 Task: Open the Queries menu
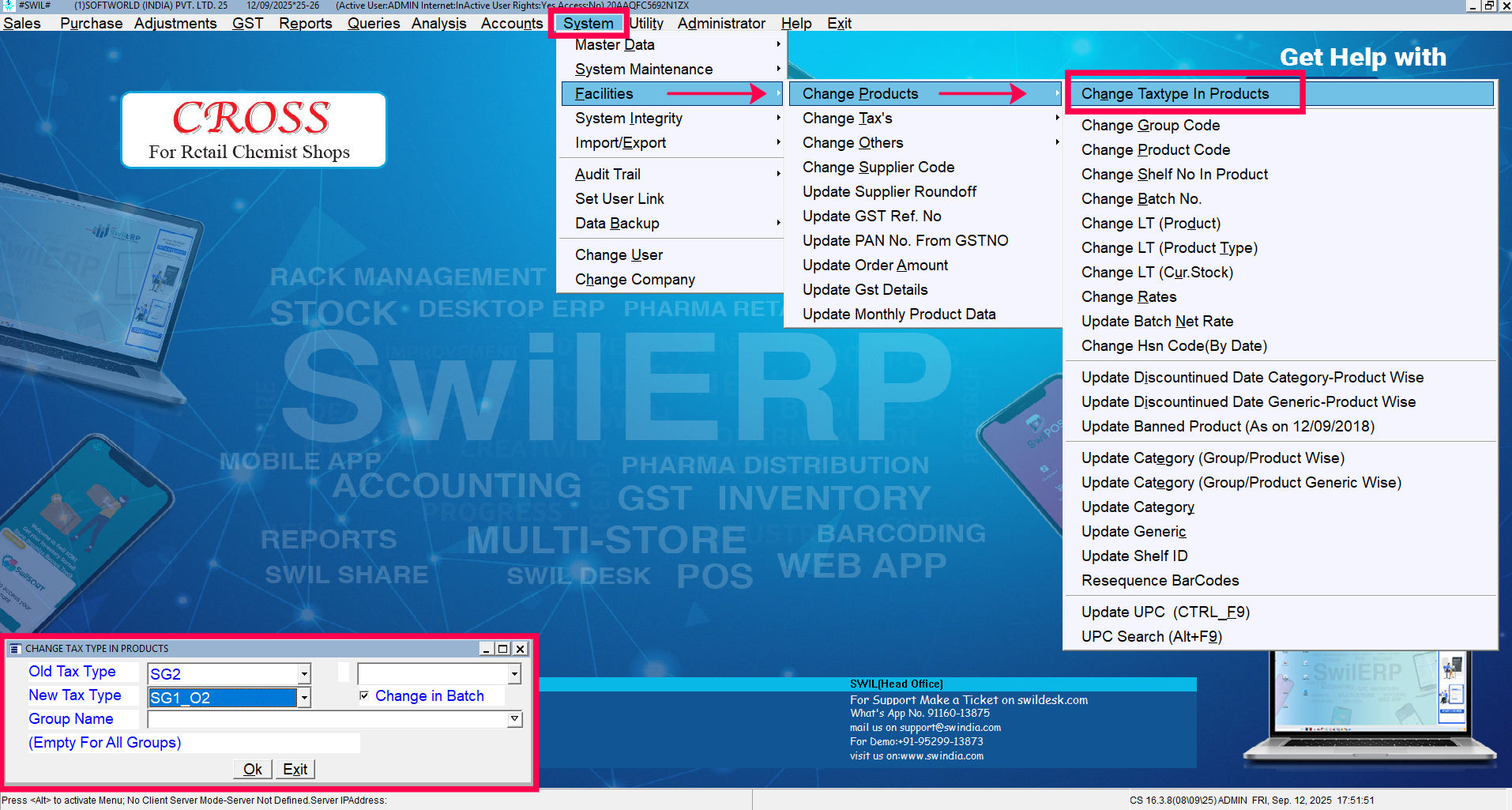pos(374,23)
